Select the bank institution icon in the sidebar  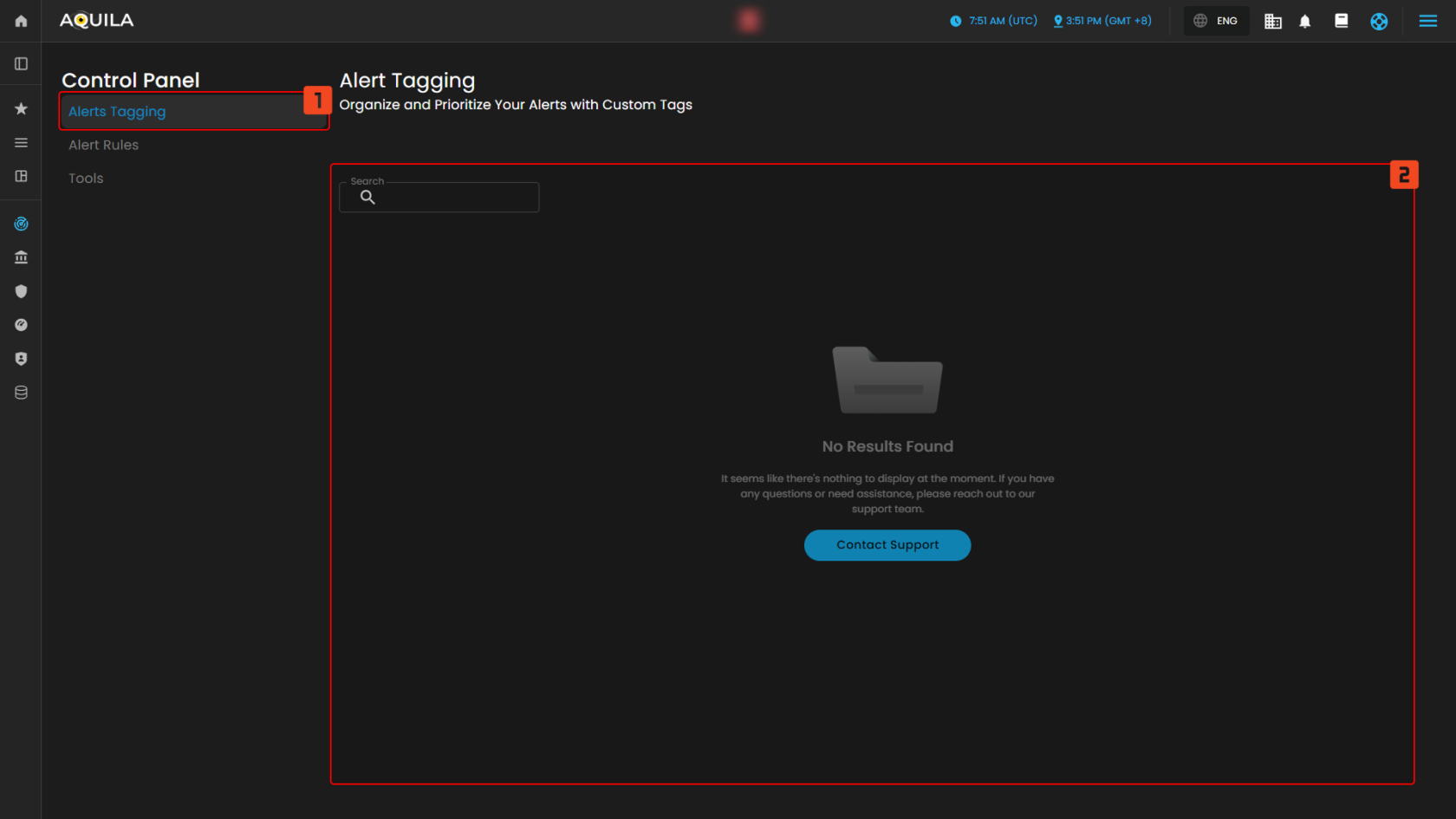[x=20, y=257]
